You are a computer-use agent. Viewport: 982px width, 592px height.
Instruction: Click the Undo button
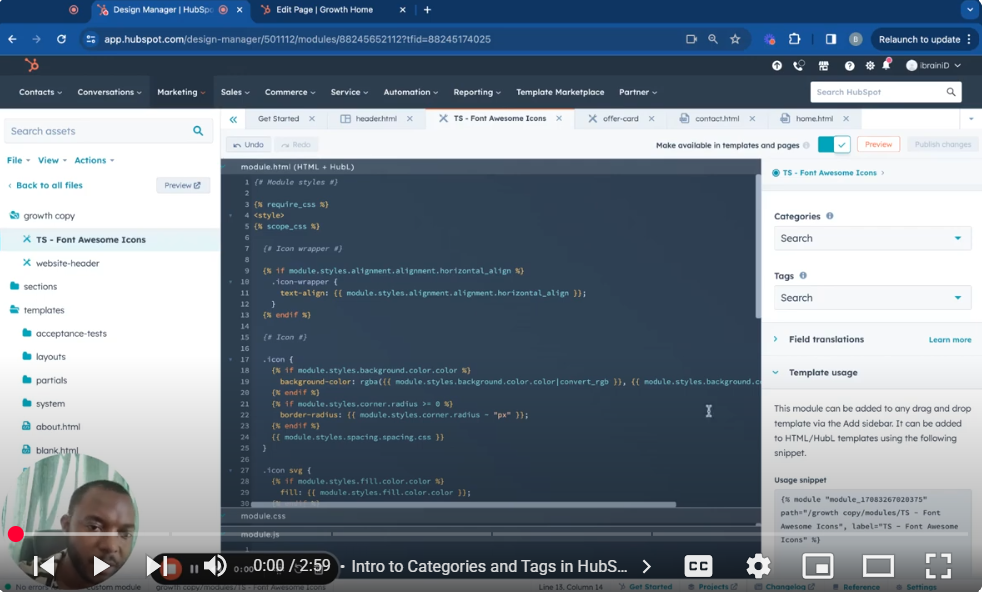(x=248, y=145)
